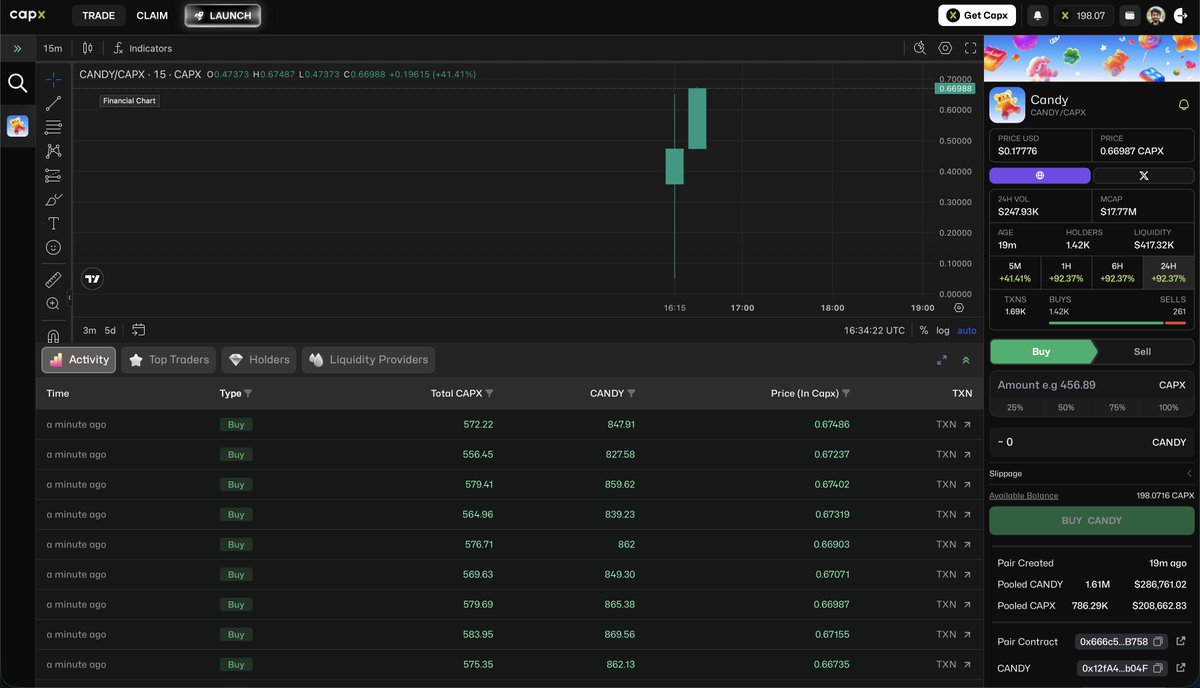1200x688 pixels.
Task: Select the 24H price change period
Action: (1169, 272)
